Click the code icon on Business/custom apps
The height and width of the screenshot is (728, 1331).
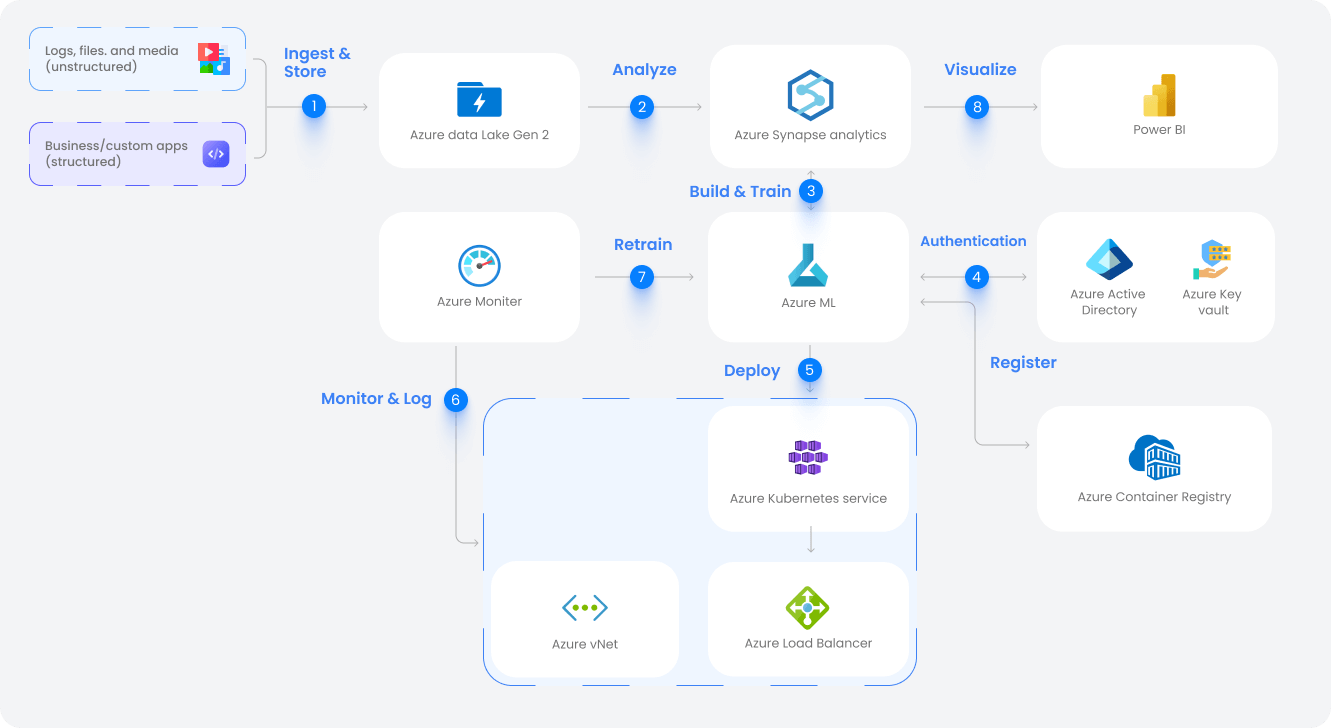click(216, 153)
